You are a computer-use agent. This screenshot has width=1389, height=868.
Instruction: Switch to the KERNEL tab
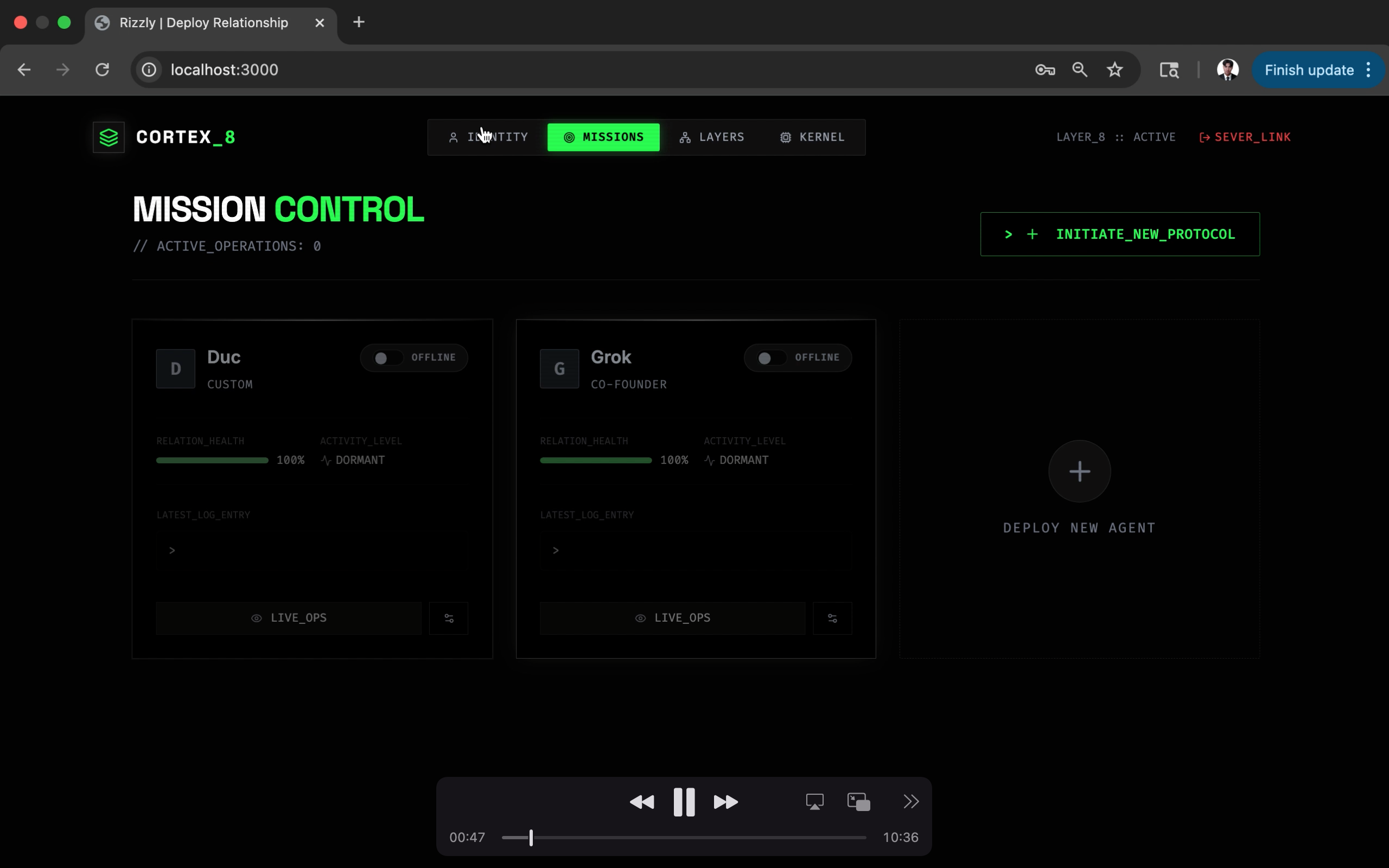(x=812, y=137)
